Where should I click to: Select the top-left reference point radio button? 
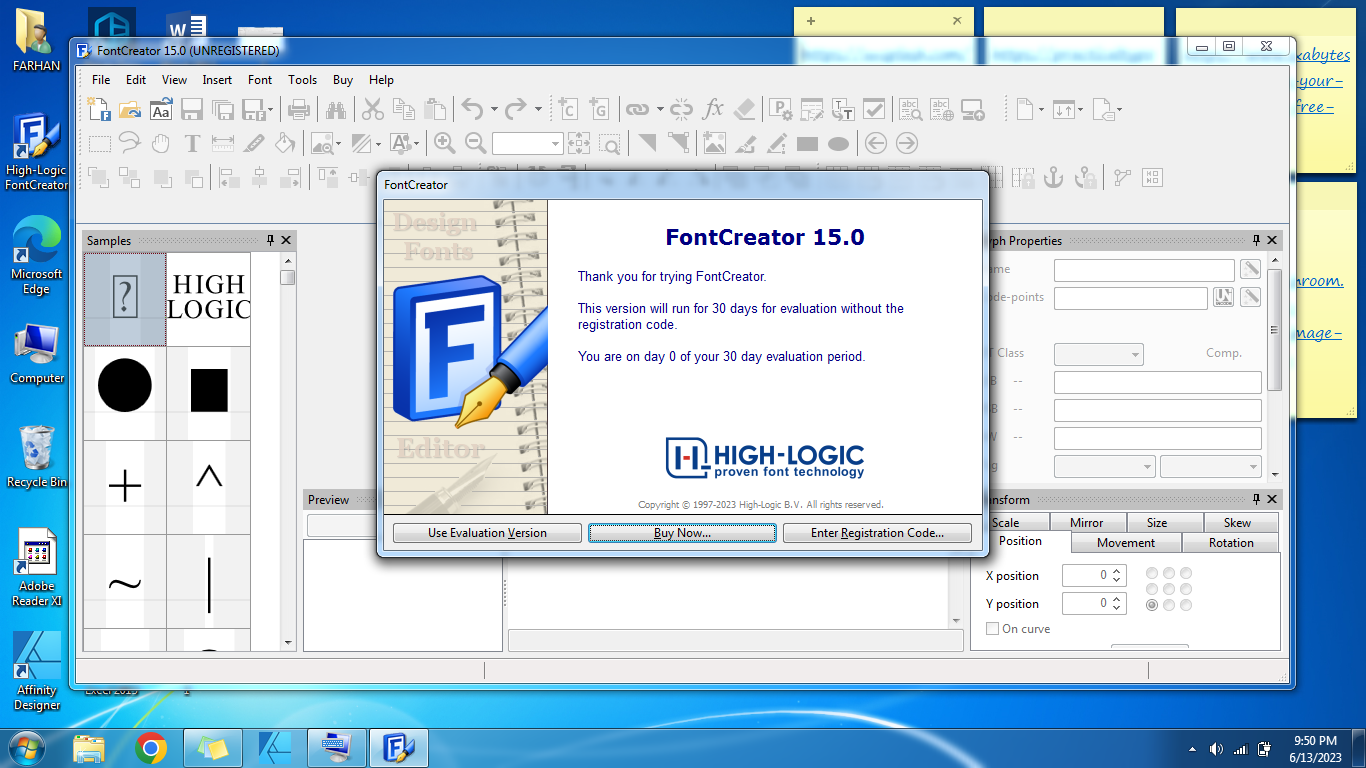coord(1152,573)
